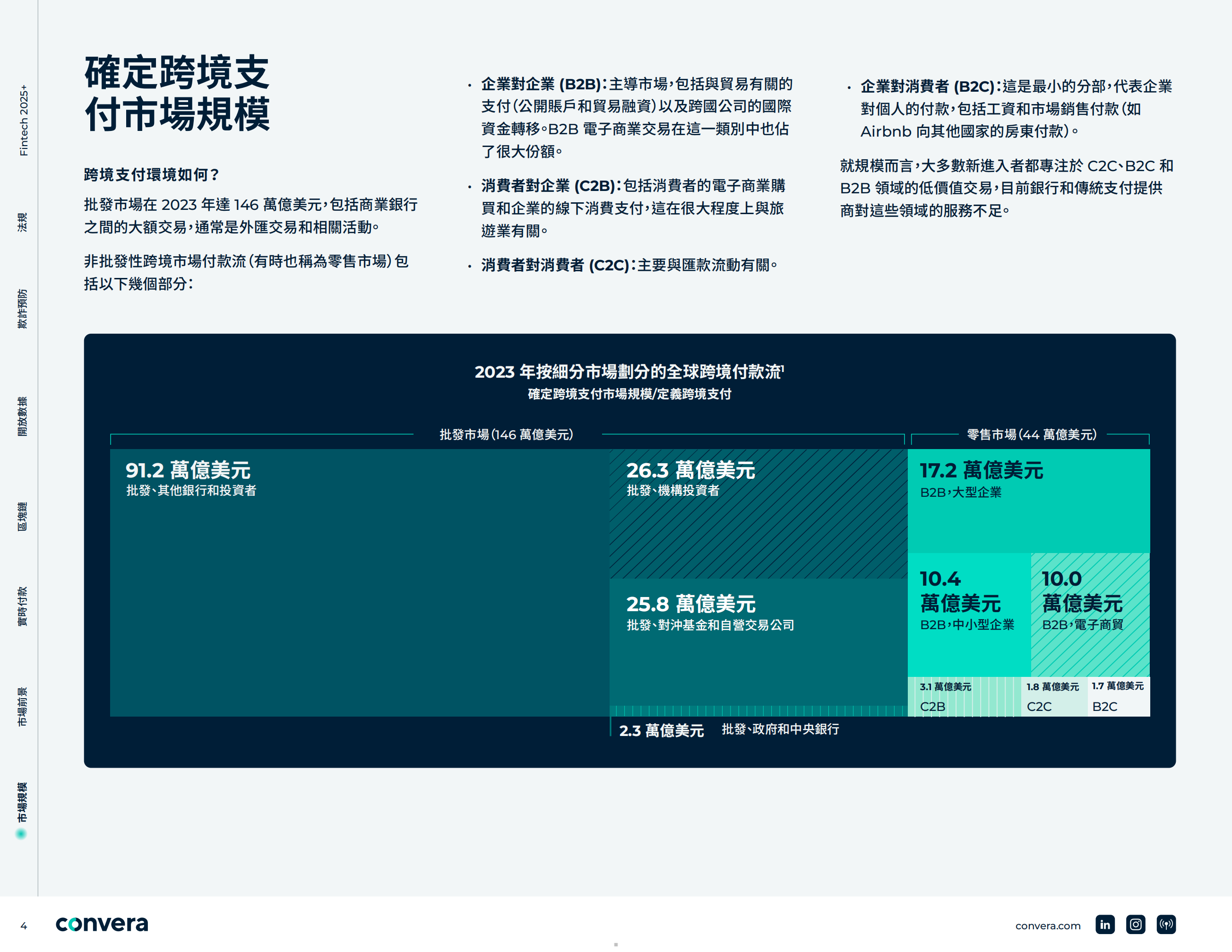Viewport: 1232px width, 952px height.
Task: Open the 欺詐預防 sidebar section
Action: pos(22,309)
